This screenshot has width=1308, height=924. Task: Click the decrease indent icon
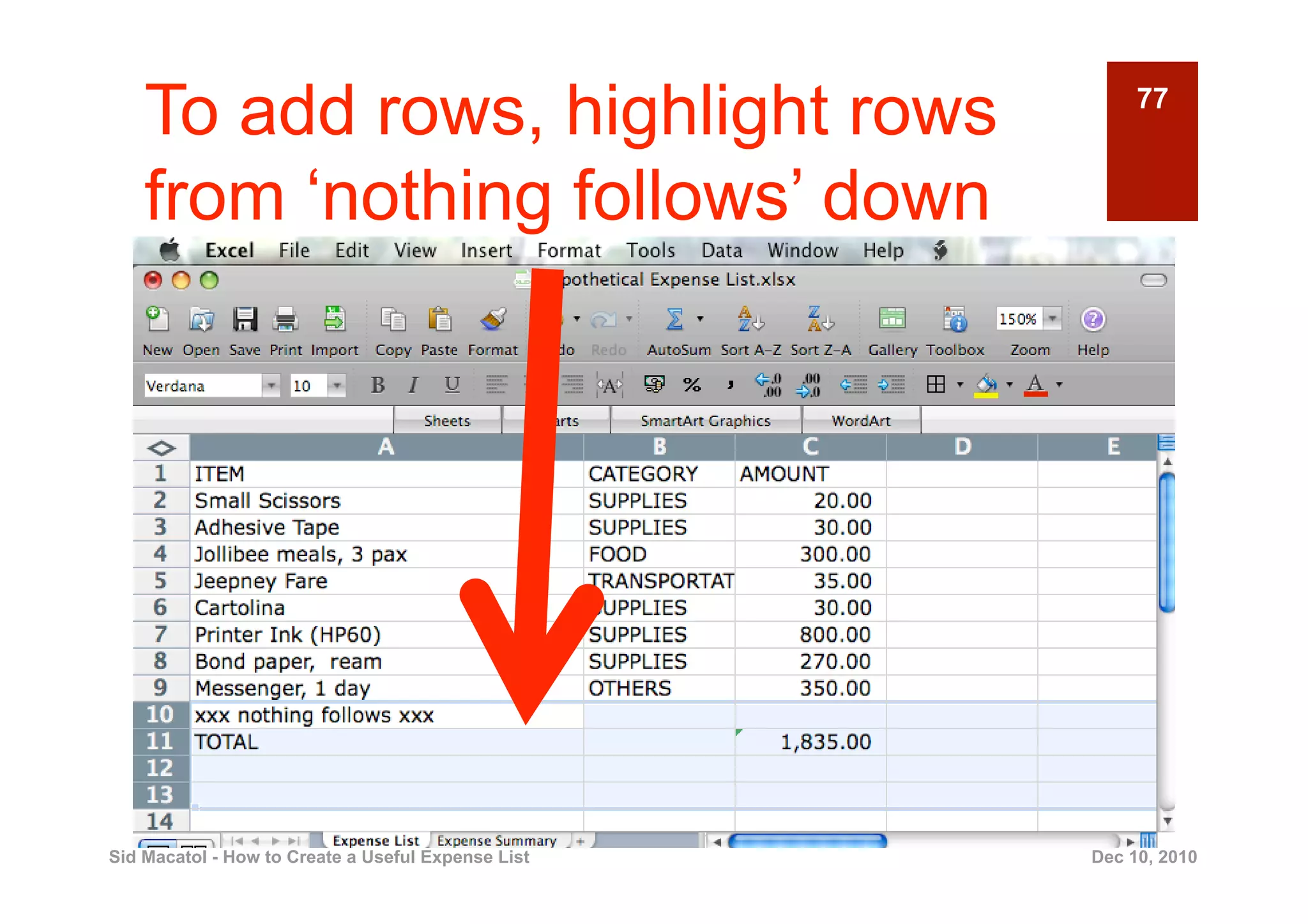point(853,384)
